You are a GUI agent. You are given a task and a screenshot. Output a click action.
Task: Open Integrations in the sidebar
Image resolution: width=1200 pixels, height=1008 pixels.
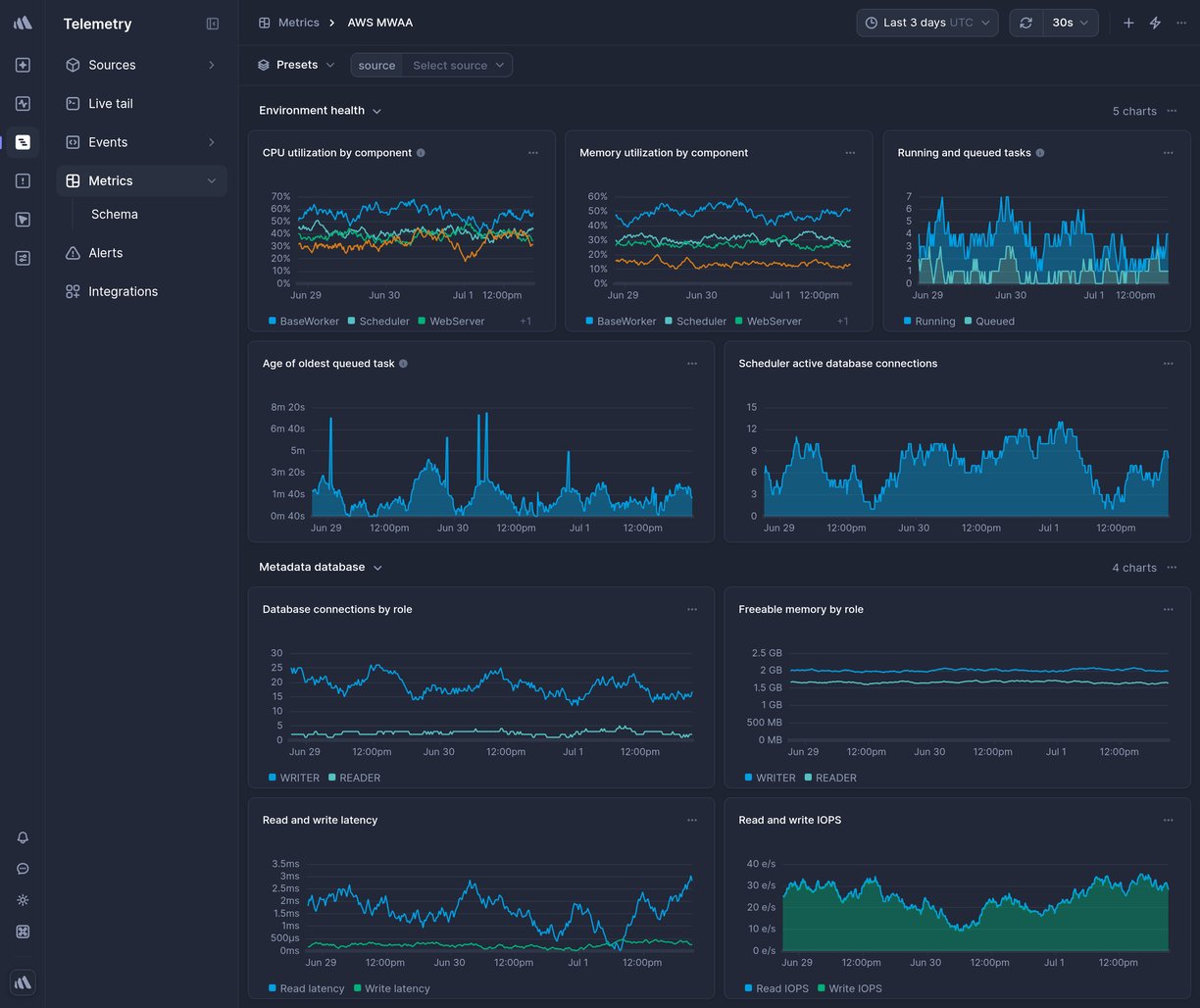click(x=142, y=291)
